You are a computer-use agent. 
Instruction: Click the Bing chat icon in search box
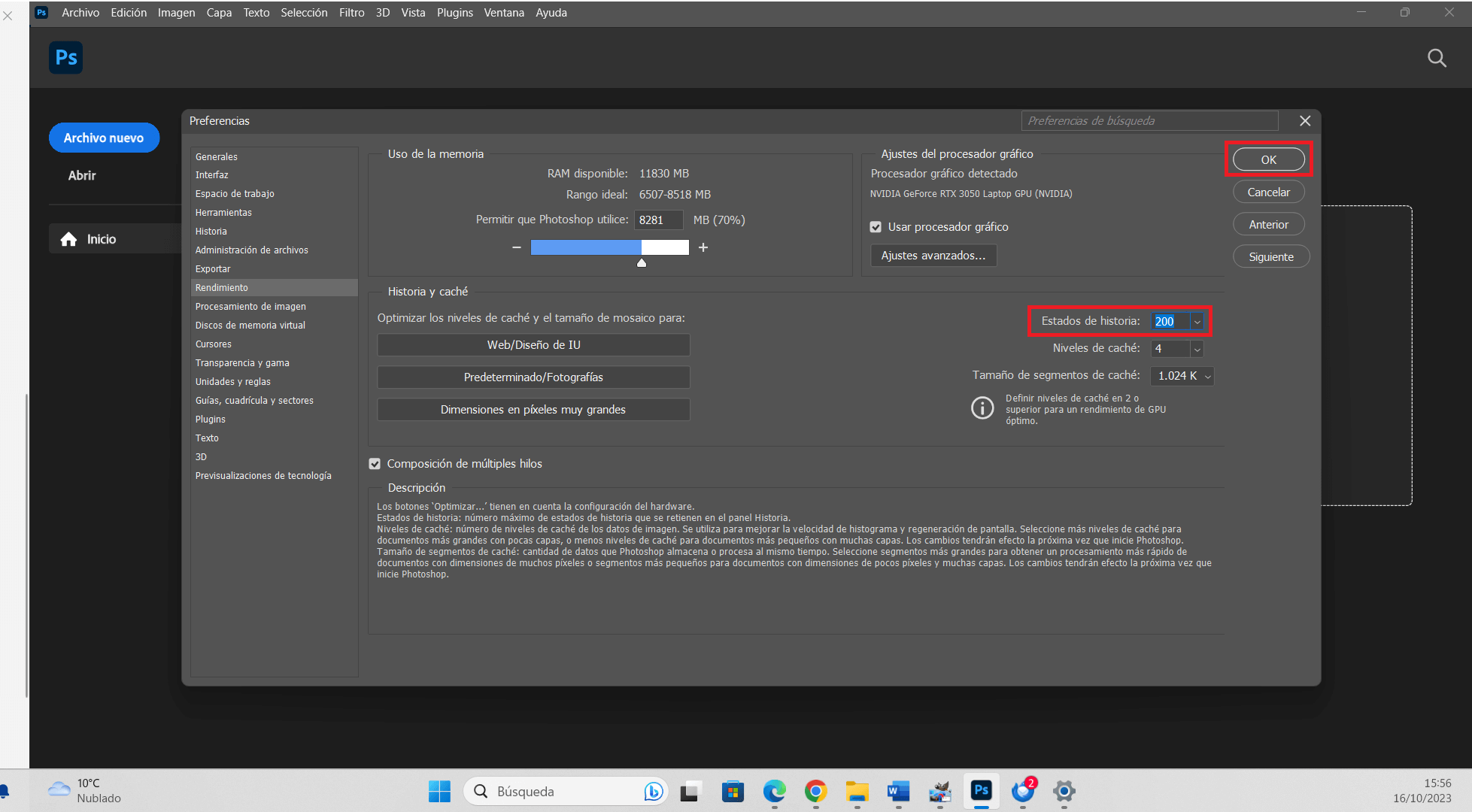click(x=653, y=791)
